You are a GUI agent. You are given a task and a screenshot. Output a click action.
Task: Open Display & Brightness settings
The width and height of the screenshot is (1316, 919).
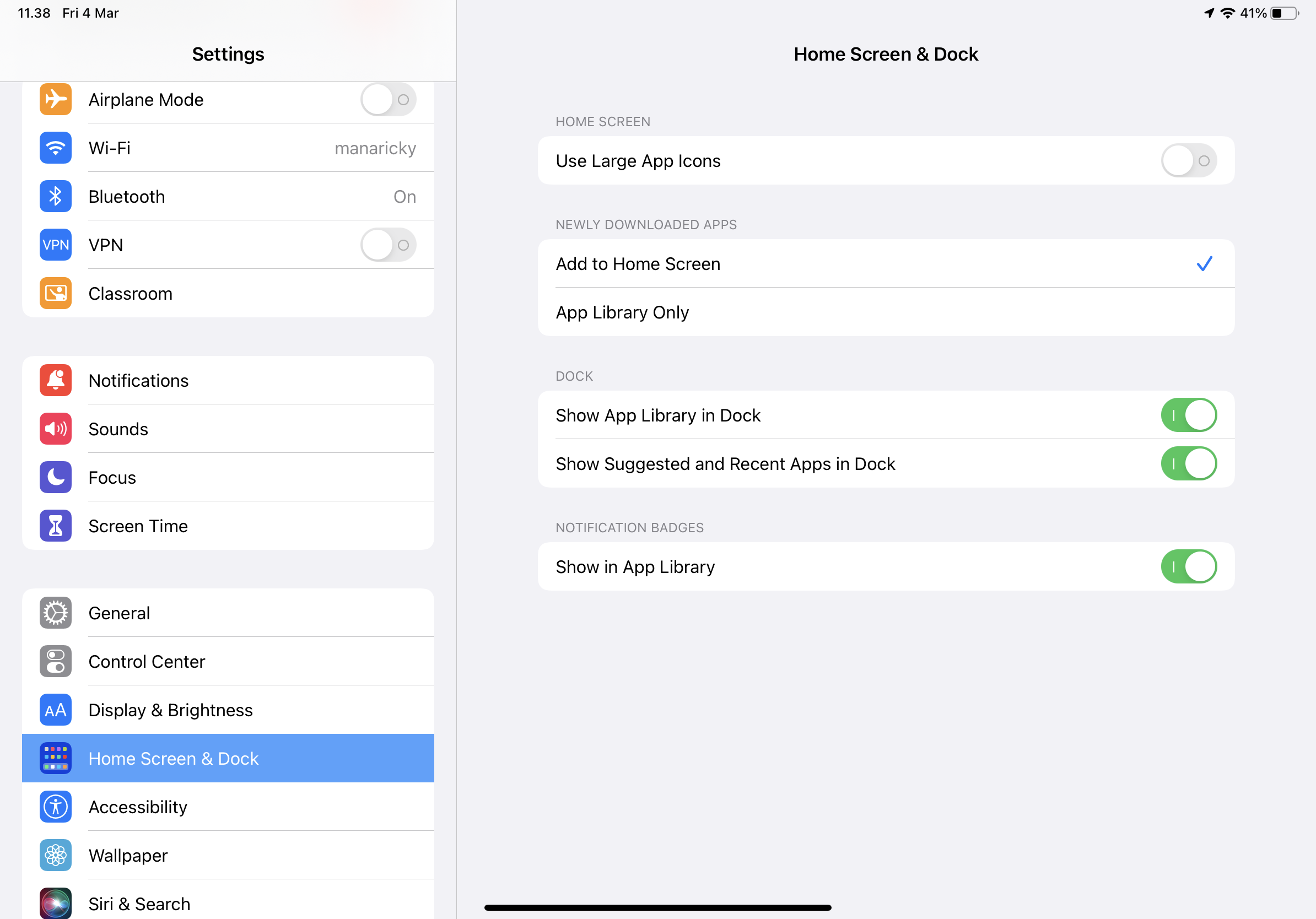click(228, 709)
